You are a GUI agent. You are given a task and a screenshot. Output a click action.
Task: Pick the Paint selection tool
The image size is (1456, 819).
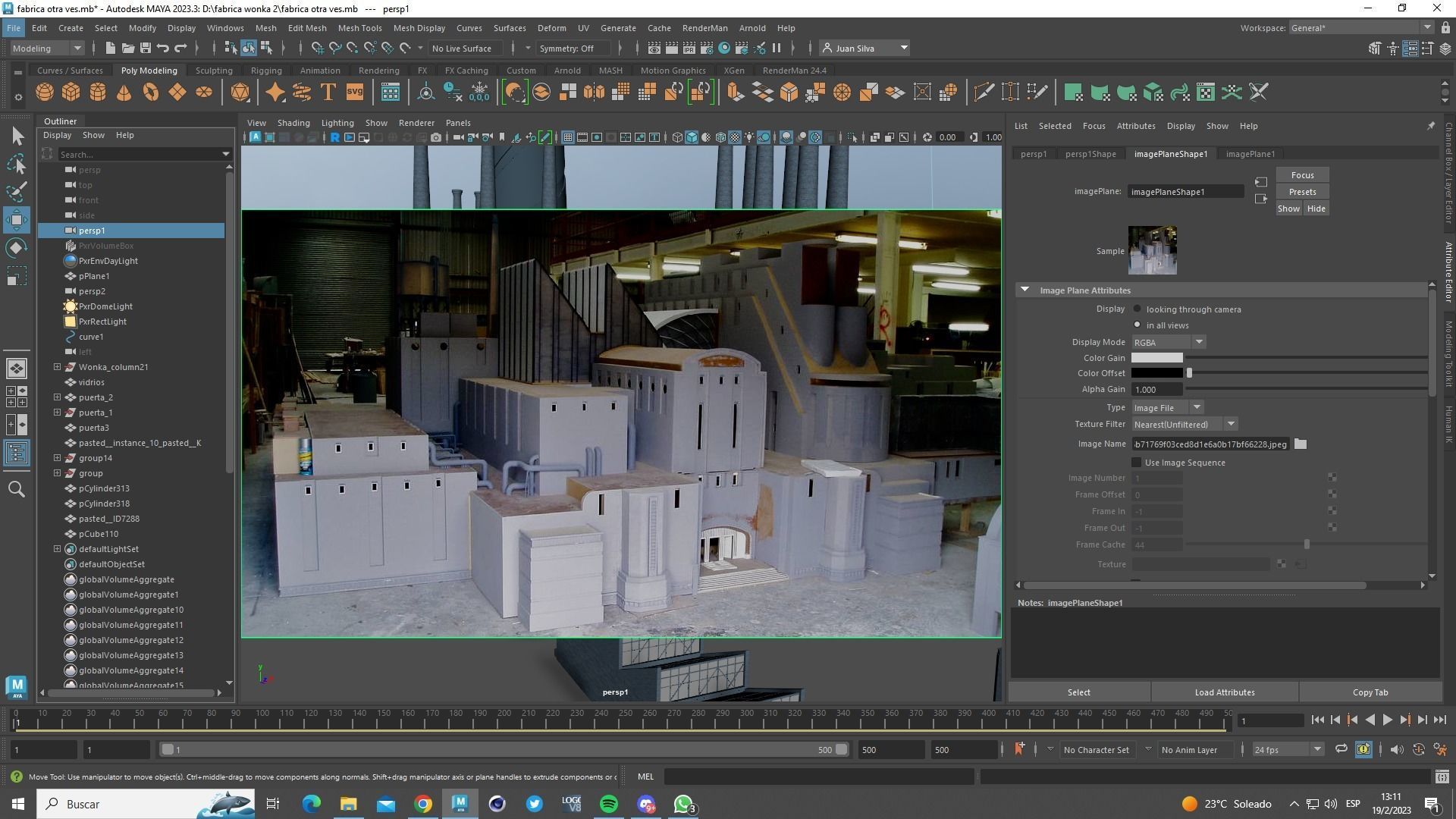click(17, 191)
